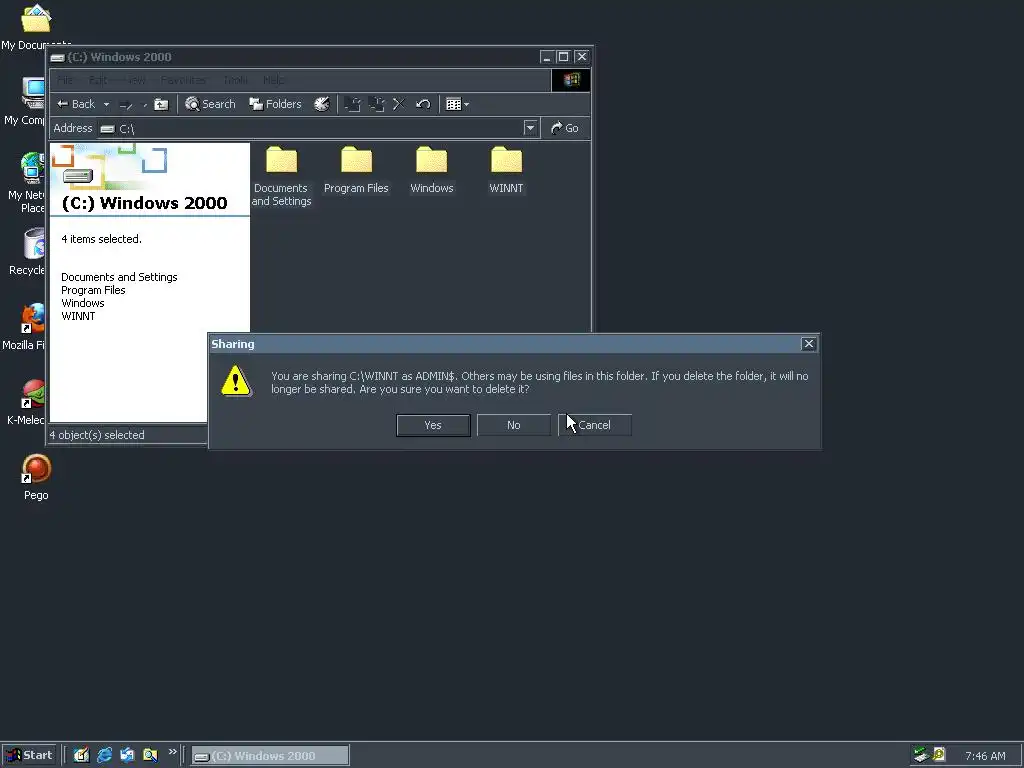Click Cancel in the Sharing dialog
The width and height of the screenshot is (1024, 768).
tap(594, 425)
